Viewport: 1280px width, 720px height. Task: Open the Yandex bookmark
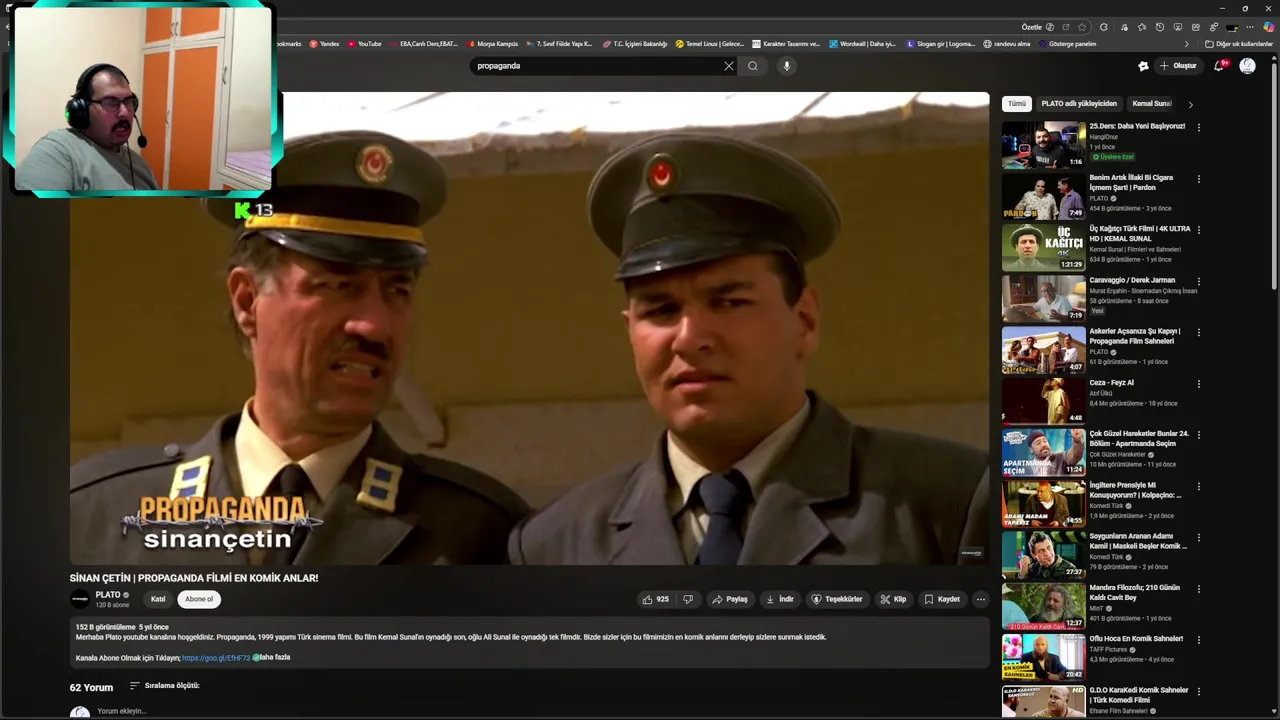324,44
